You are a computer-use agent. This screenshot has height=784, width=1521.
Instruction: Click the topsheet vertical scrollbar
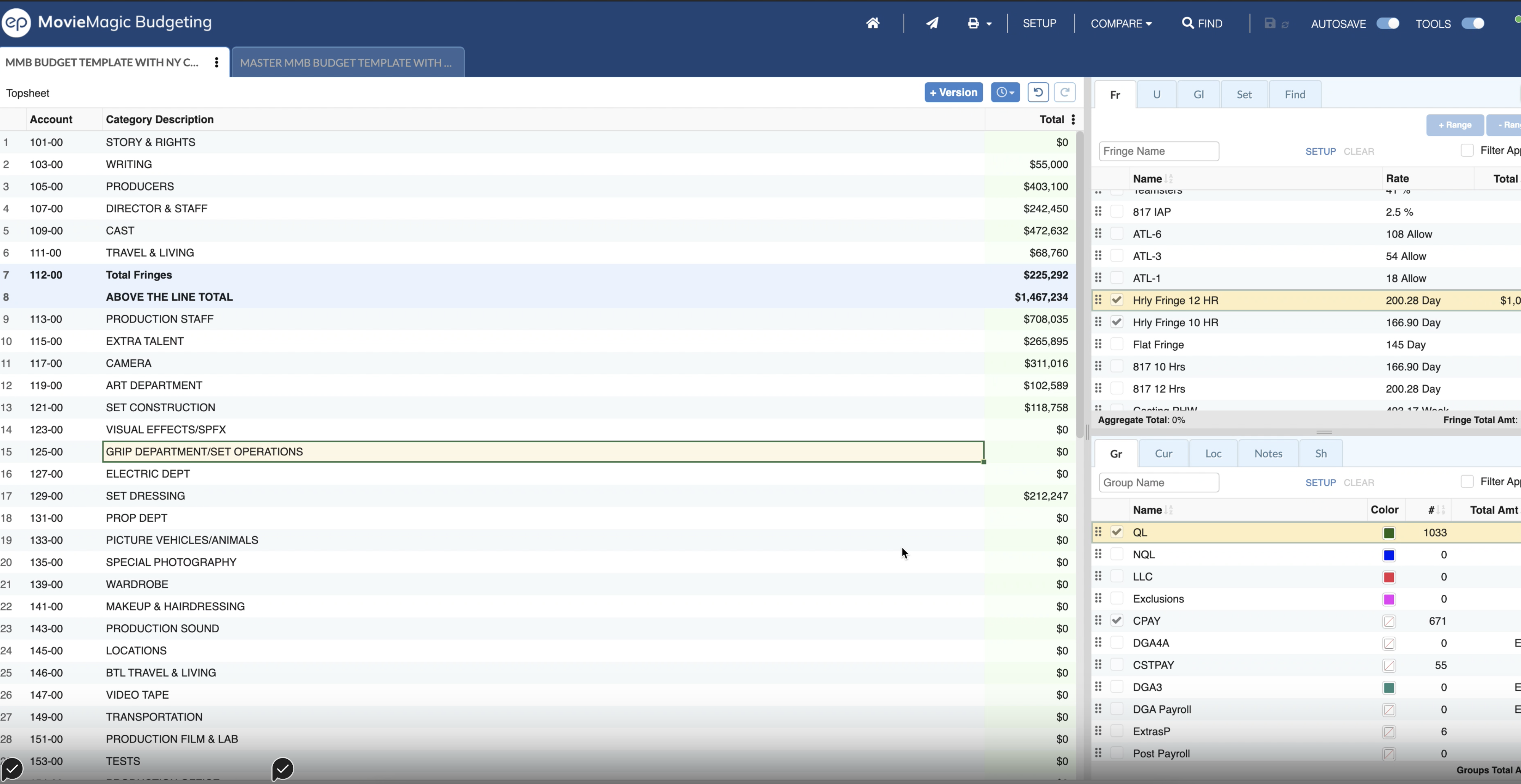click(1080, 285)
